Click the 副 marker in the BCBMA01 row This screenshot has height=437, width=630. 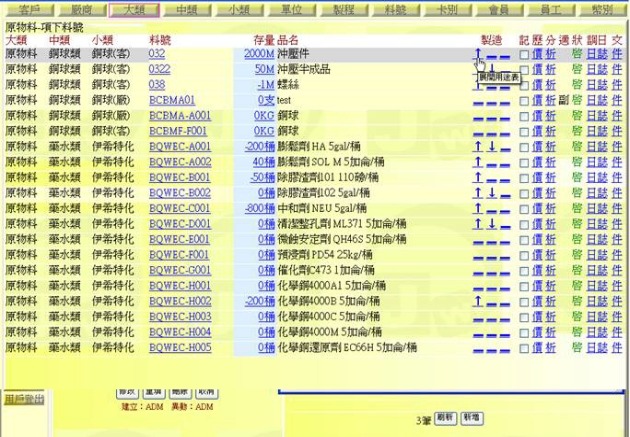563,101
